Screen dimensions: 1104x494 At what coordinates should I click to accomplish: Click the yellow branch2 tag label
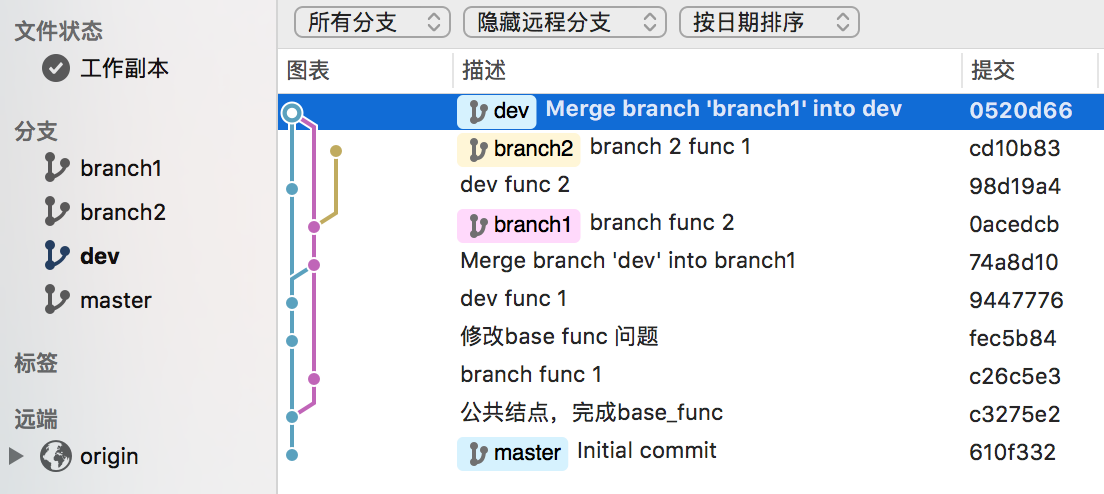point(519,149)
